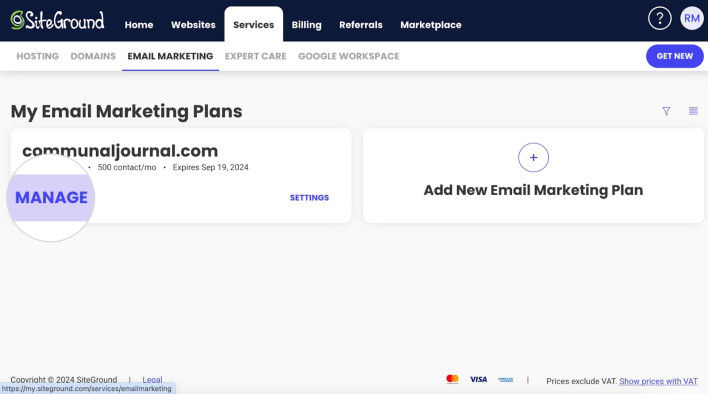This screenshot has height=394, width=708.
Task: Select the Services tab
Action: point(253,25)
